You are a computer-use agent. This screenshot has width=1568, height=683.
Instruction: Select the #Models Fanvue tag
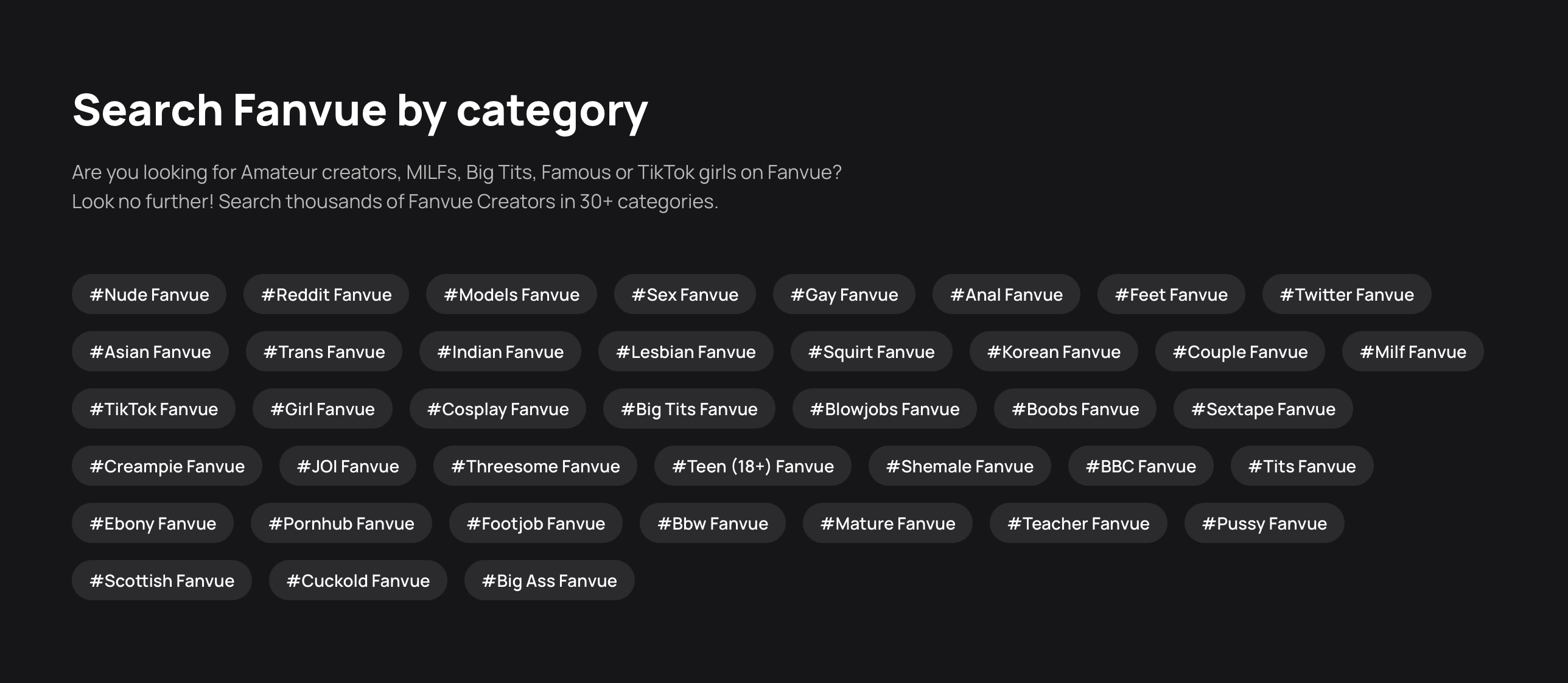511,295
